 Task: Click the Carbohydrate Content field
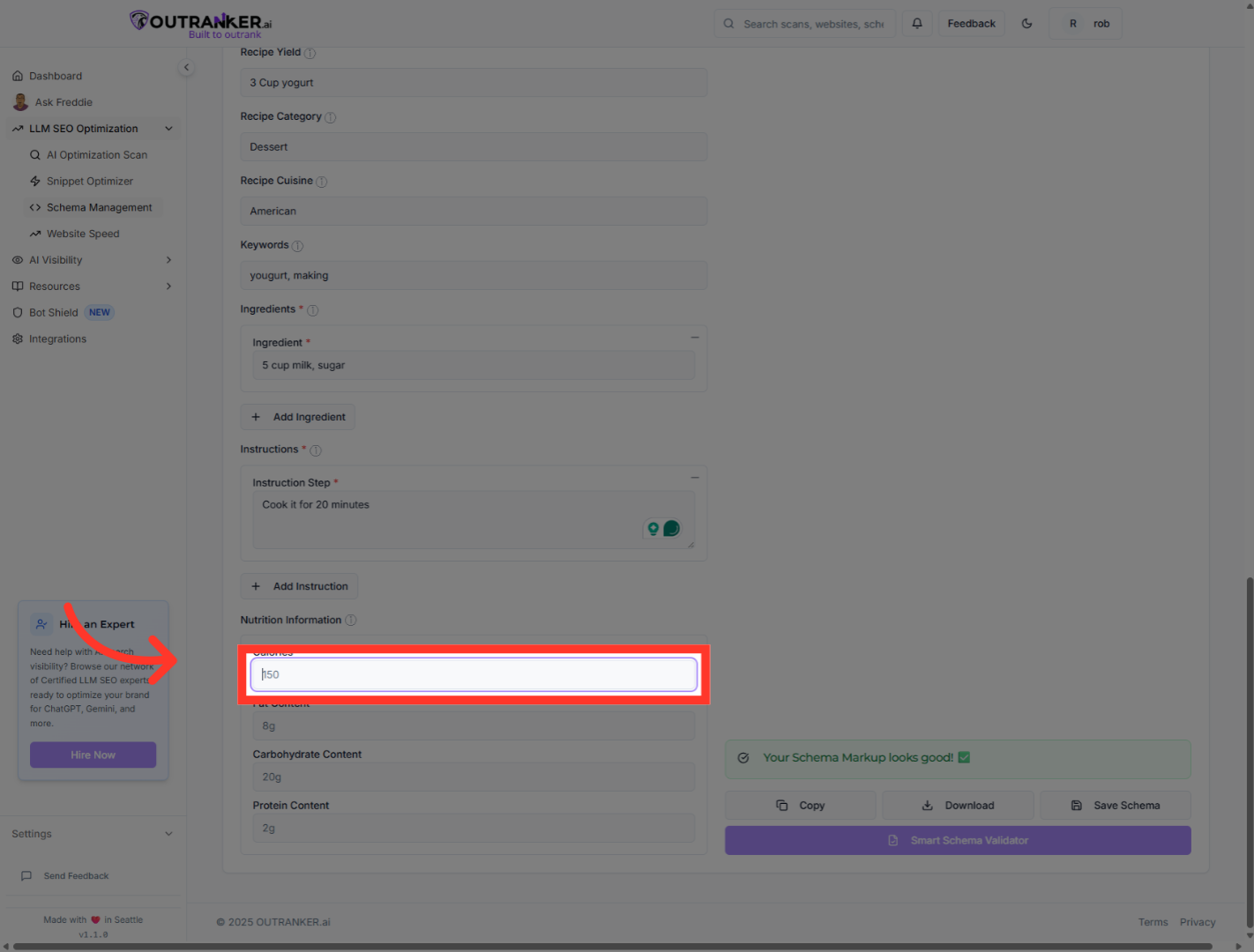click(474, 777)
